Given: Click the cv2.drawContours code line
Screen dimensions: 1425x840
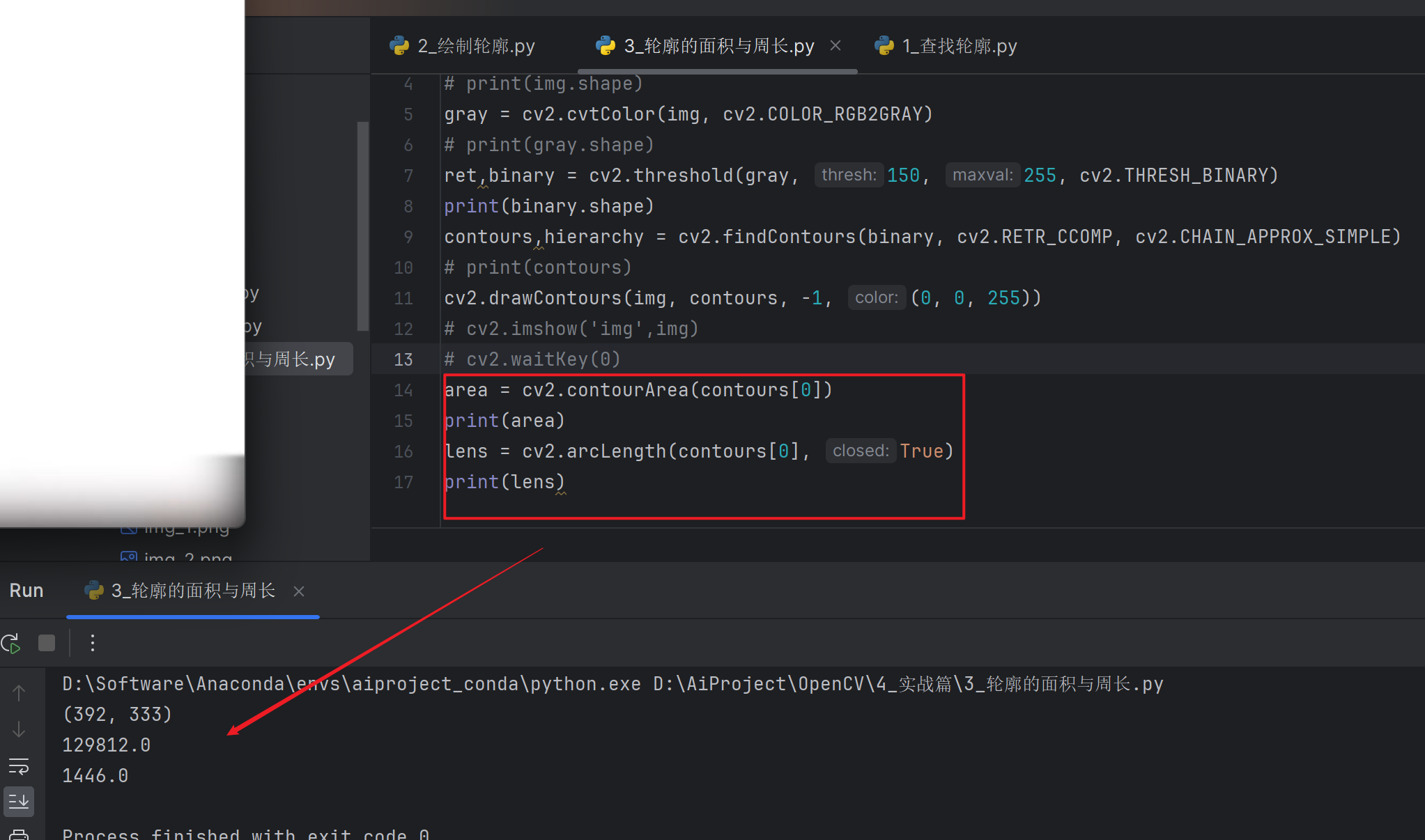Looking at the screenshot, I should click(743, 298).
